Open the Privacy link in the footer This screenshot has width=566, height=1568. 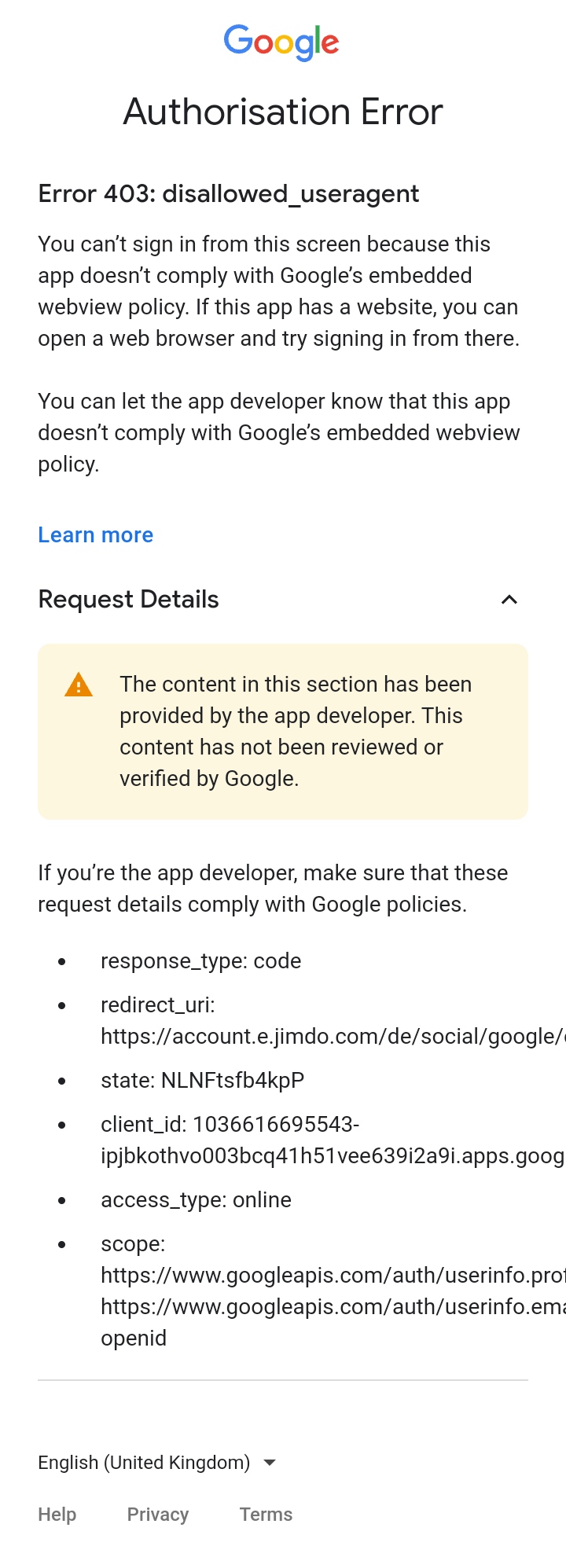point(157,1514)
